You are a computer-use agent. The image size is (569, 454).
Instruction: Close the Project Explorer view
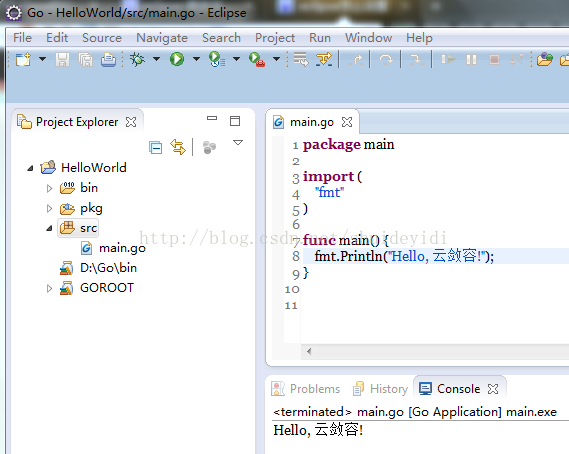pyautogui.click(x=131, y=122)
